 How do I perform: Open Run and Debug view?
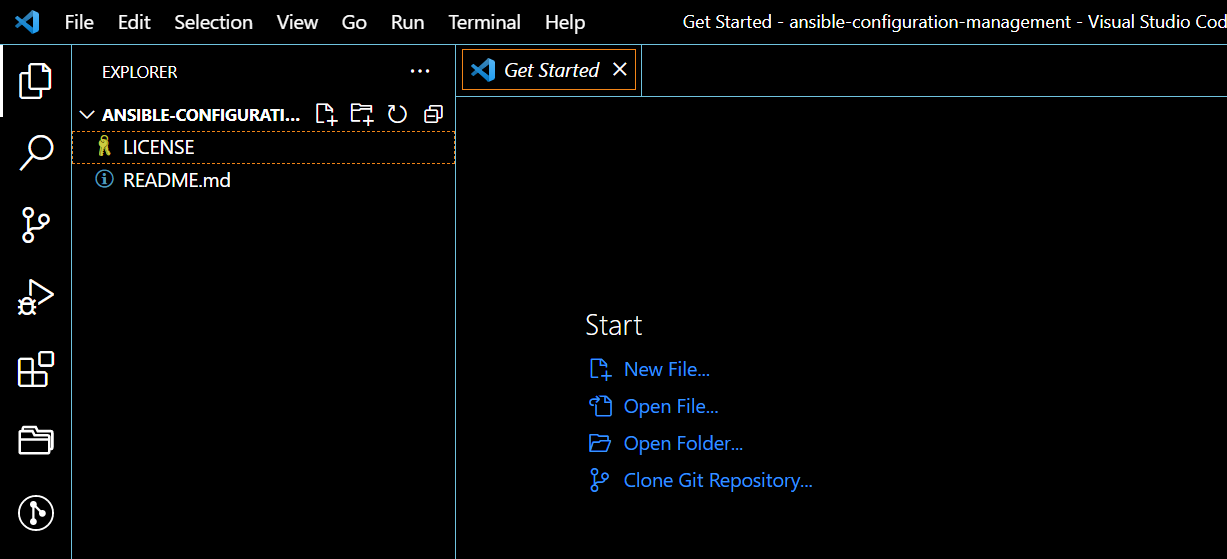(36, 297)
